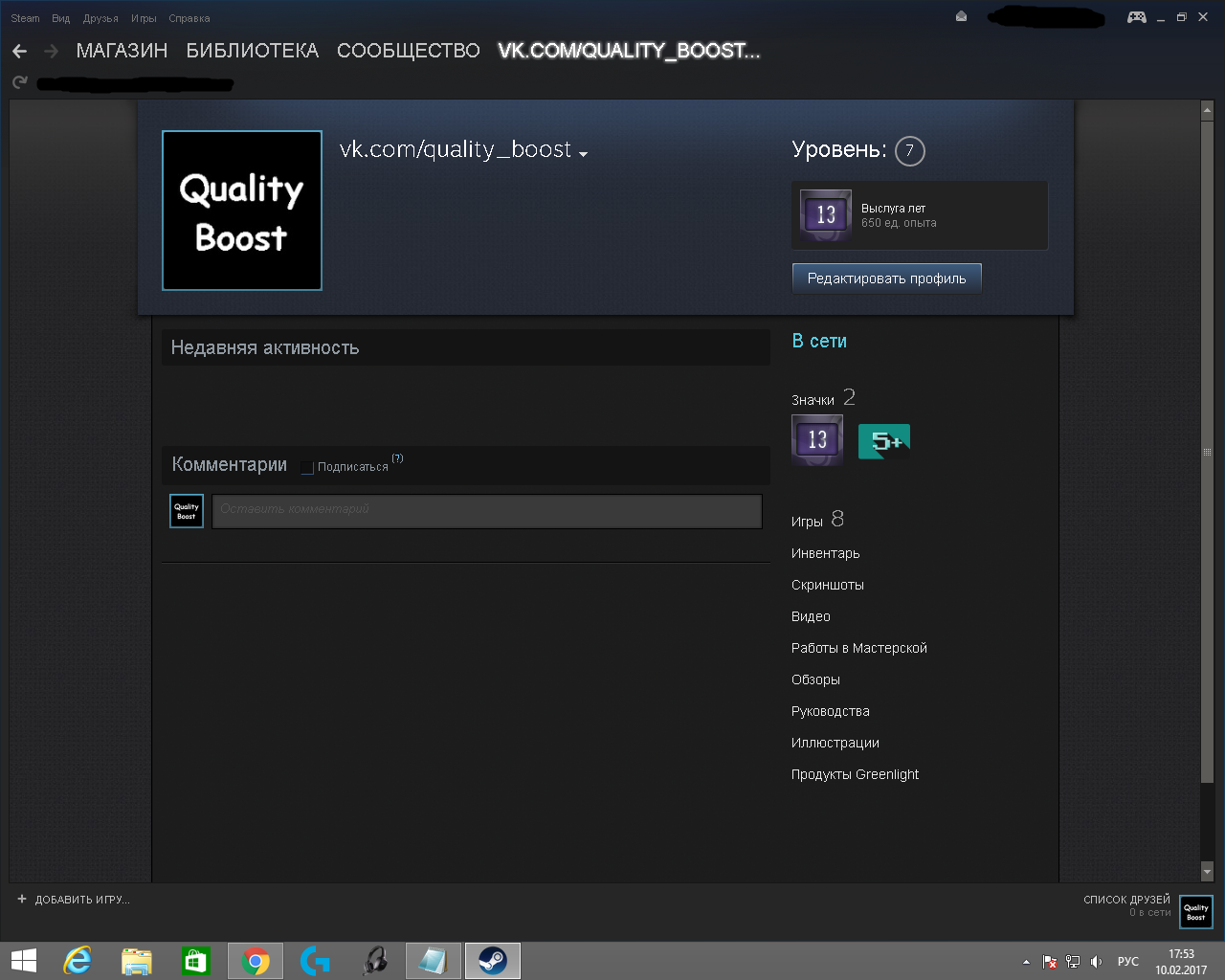Open the Steam notifications envelope icon
Viewport: 1225px width, 980px height.
(961, 16)
